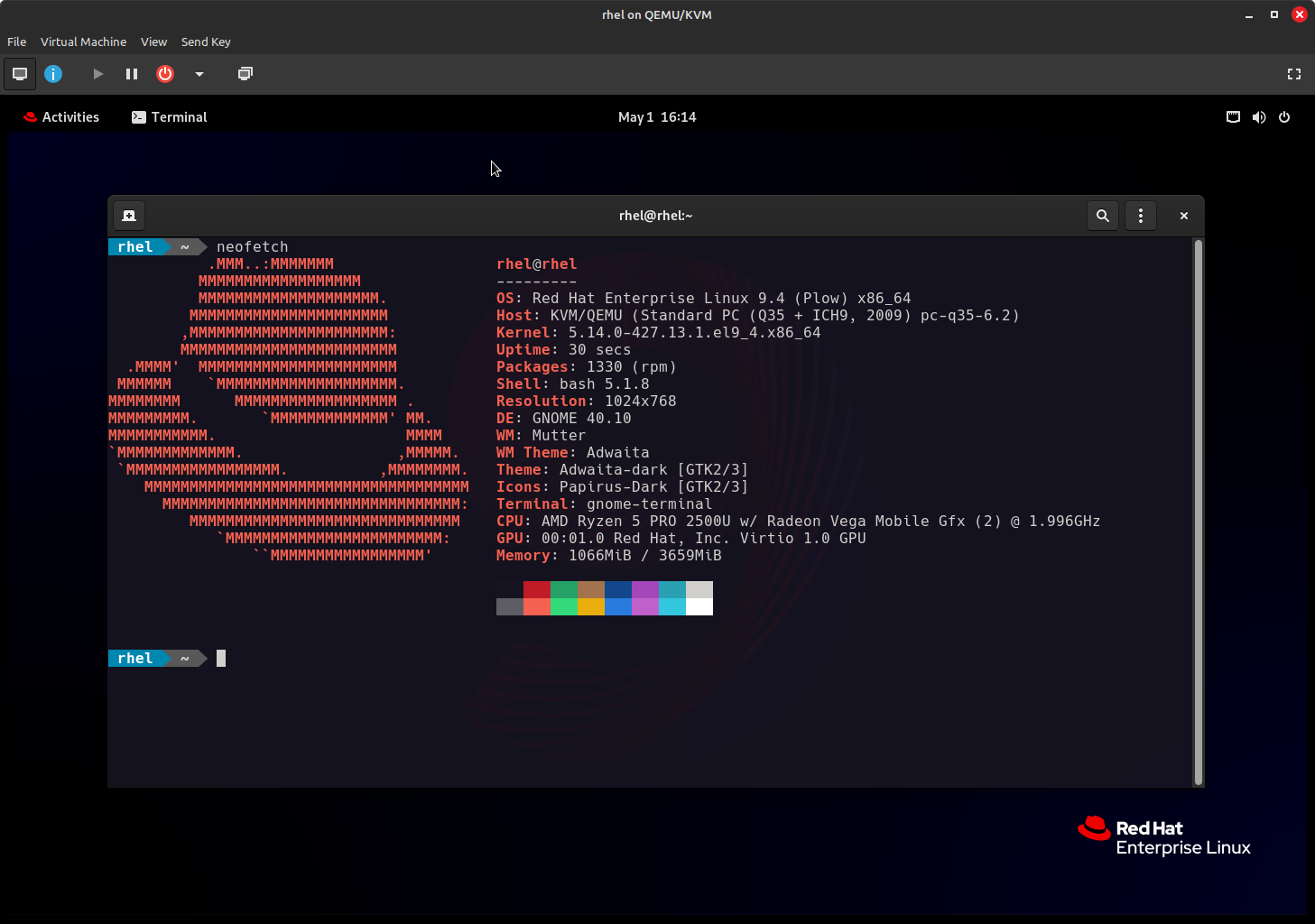Minimize the QEMU/KVM viewer window

1249,14
